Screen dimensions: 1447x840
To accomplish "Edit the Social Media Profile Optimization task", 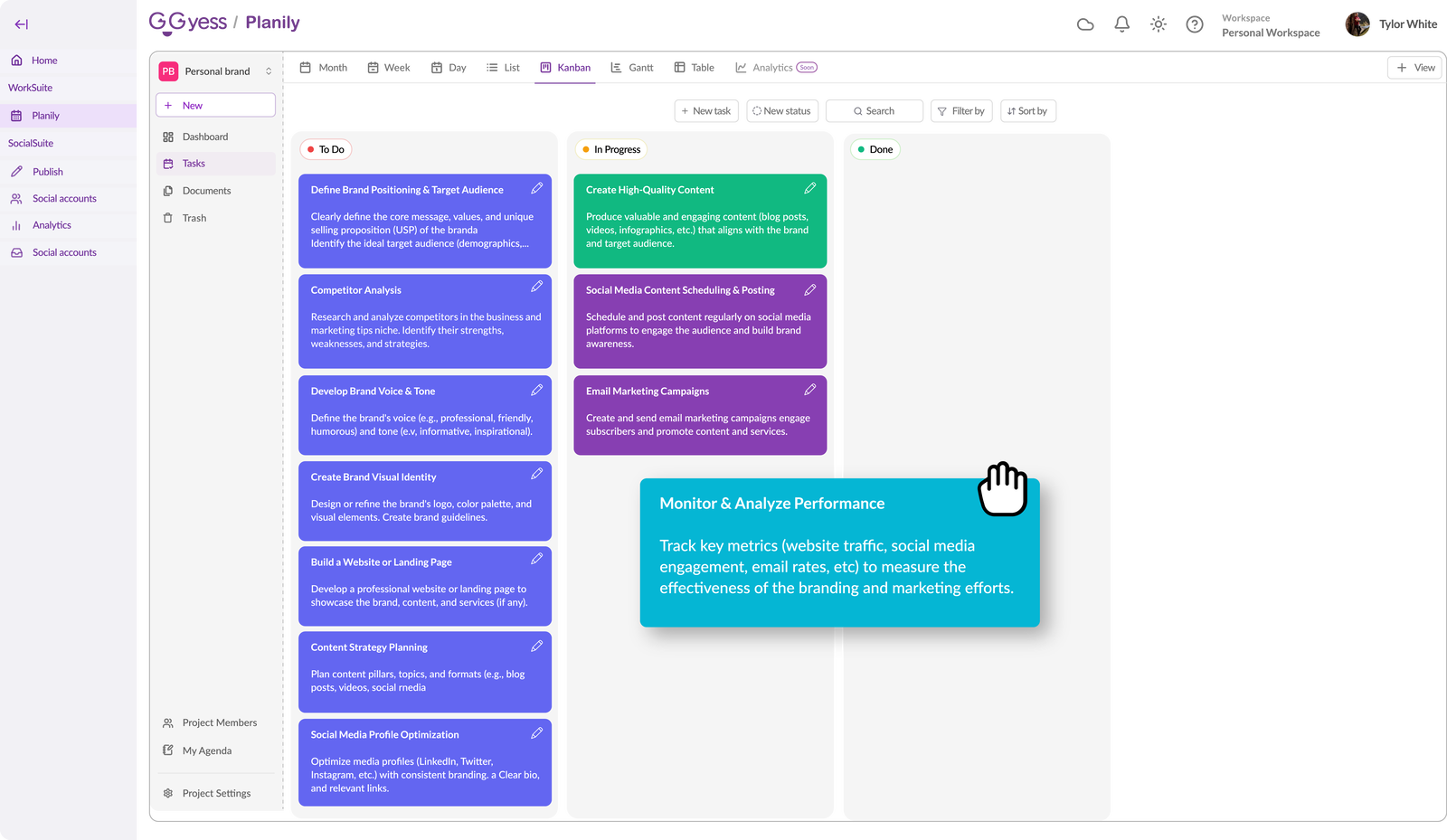I will click(x=536, y=733).
